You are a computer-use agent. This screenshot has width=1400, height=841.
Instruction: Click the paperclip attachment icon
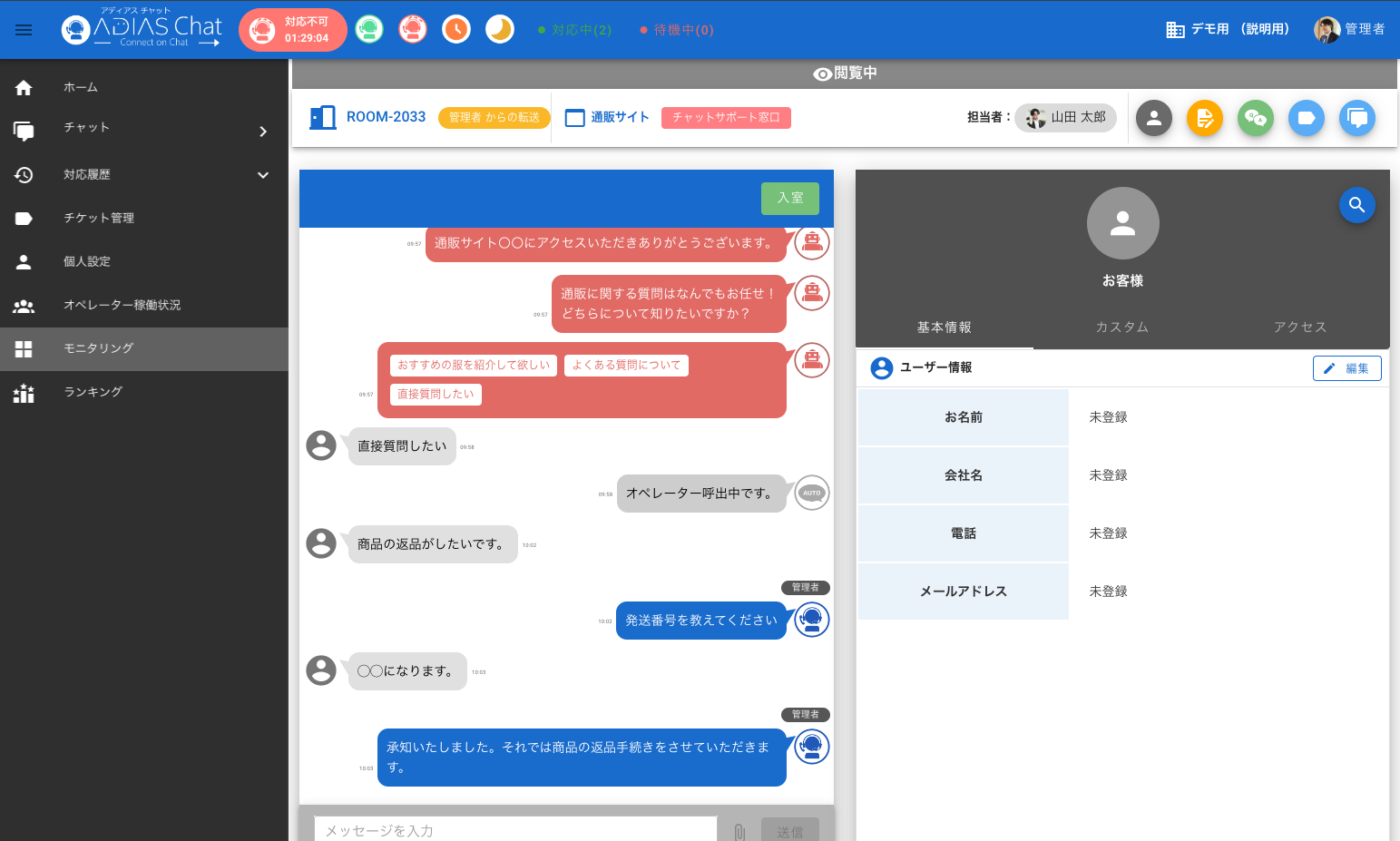[739, 831]
